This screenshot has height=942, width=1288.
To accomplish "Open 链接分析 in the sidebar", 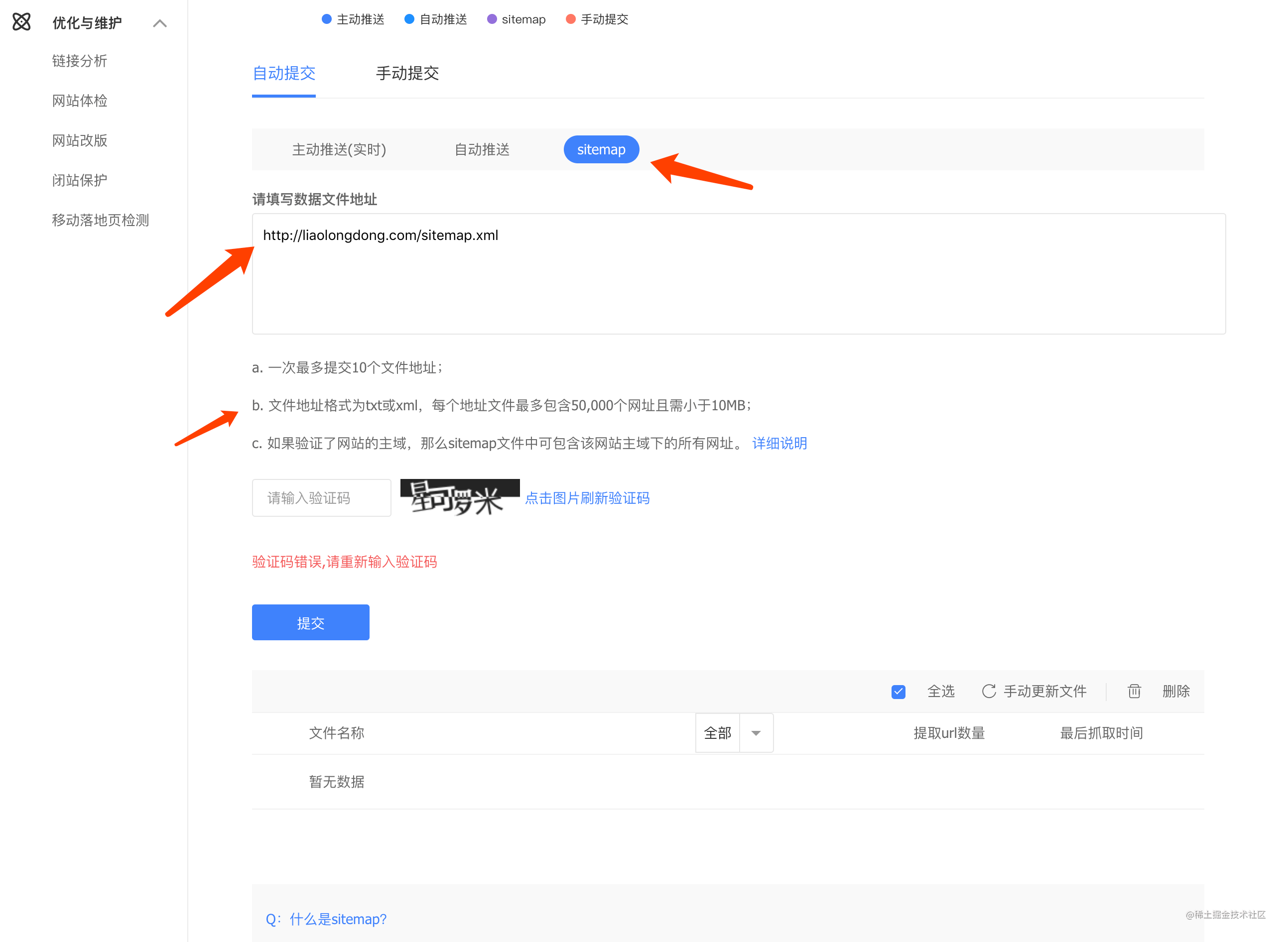I will [79, 61].
